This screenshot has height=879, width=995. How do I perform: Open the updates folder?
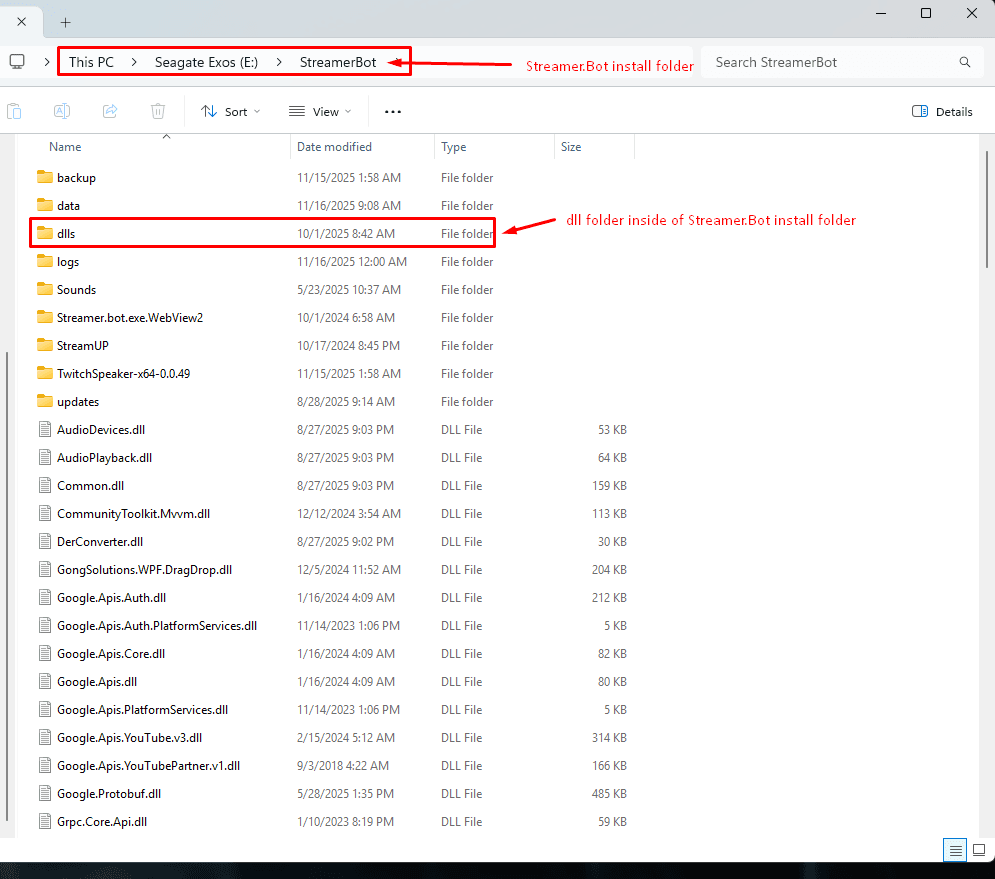click(78, 401)
